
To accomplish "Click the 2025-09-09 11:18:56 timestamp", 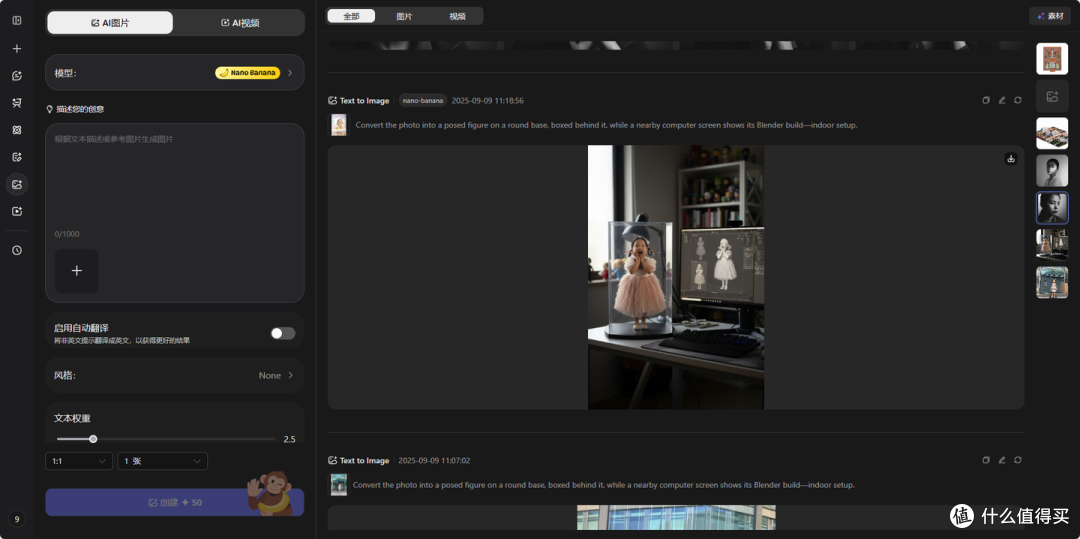I will 488,101.
